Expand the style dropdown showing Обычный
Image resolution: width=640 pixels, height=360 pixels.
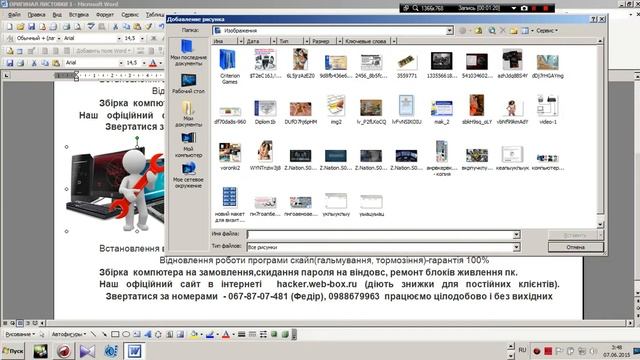(x=59, y=38)
